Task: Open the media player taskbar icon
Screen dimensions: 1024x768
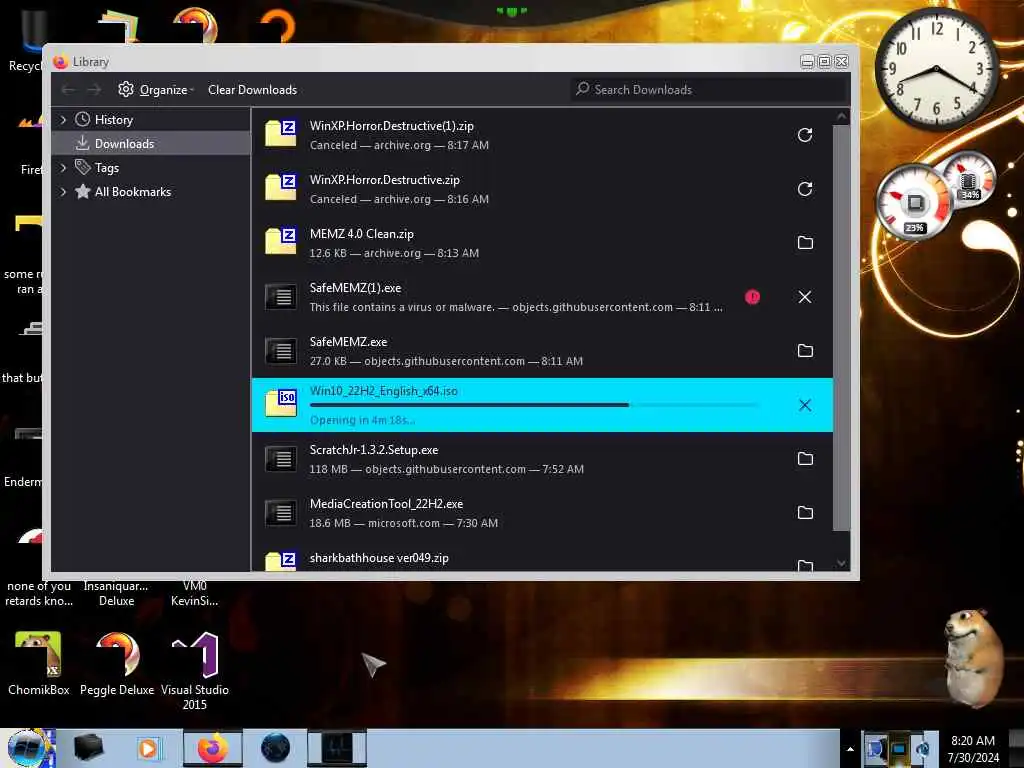Action: click(x=148, y=748)
